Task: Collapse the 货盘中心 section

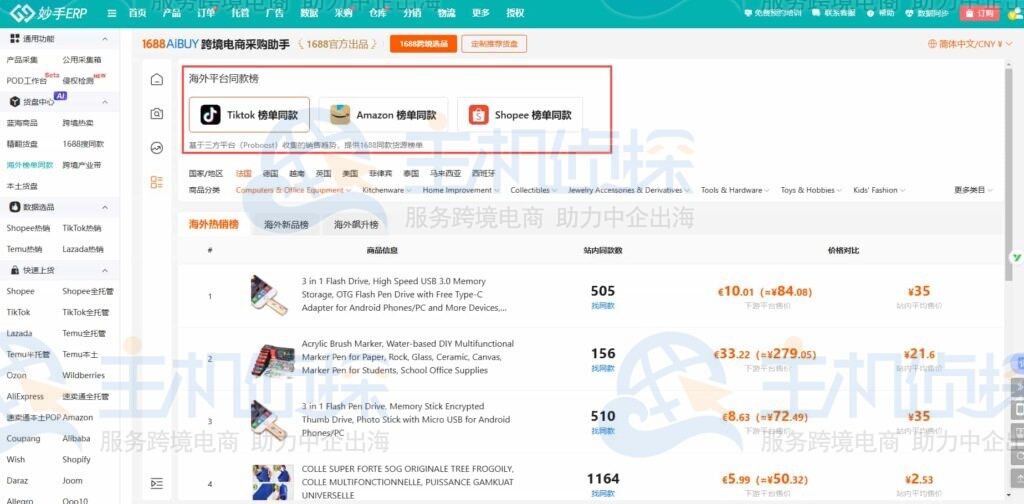Action: [105, 102]
